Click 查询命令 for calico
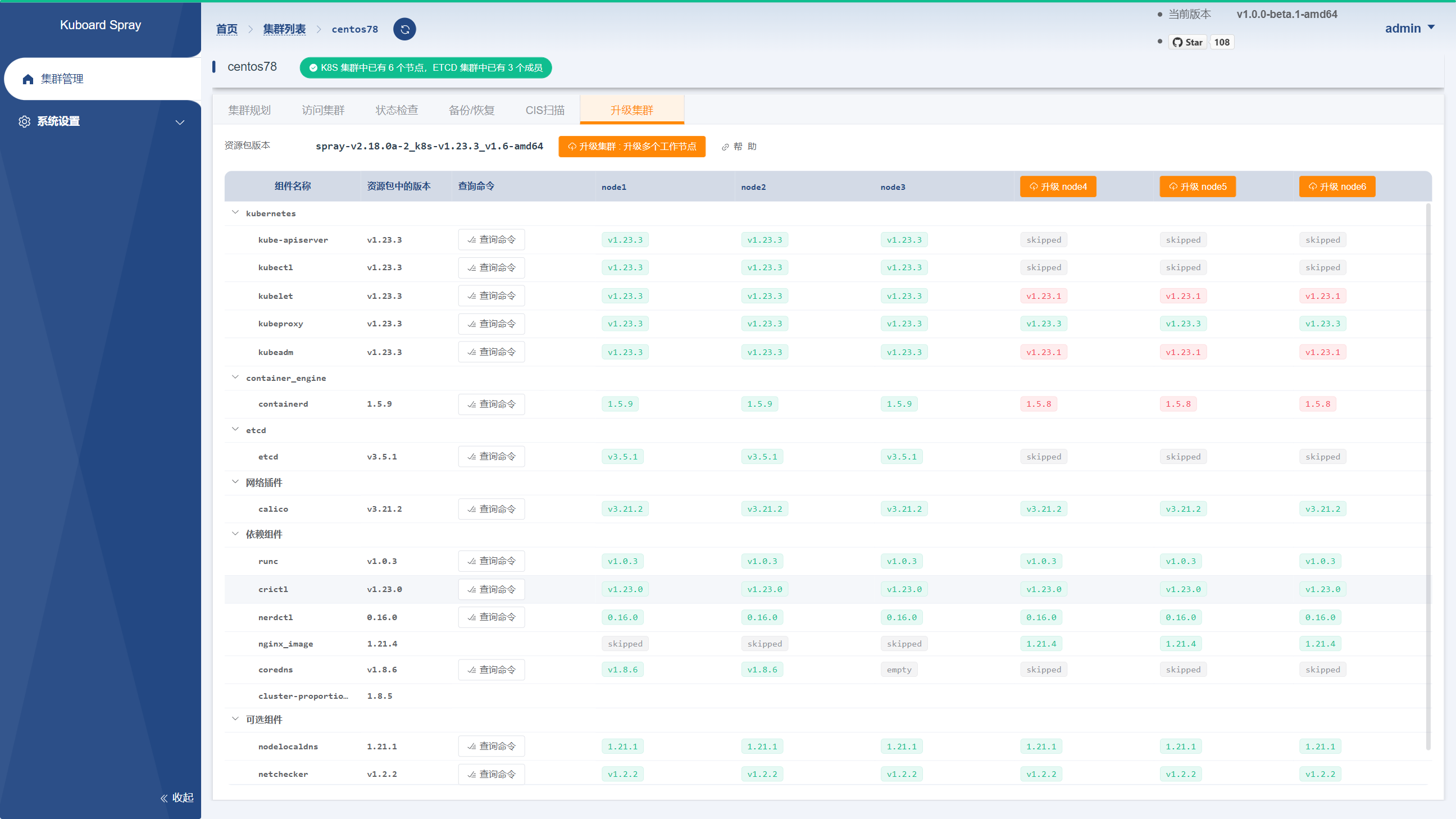Image resolution: width=1456 pixels, height=819 pixels. click(x=491, y=509)
